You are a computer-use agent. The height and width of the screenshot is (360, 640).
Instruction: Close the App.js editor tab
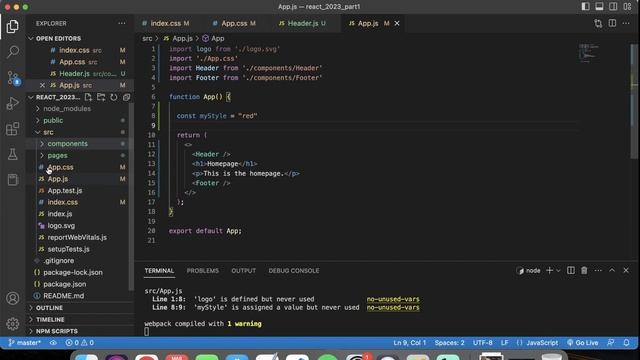(x=397, y=23)
